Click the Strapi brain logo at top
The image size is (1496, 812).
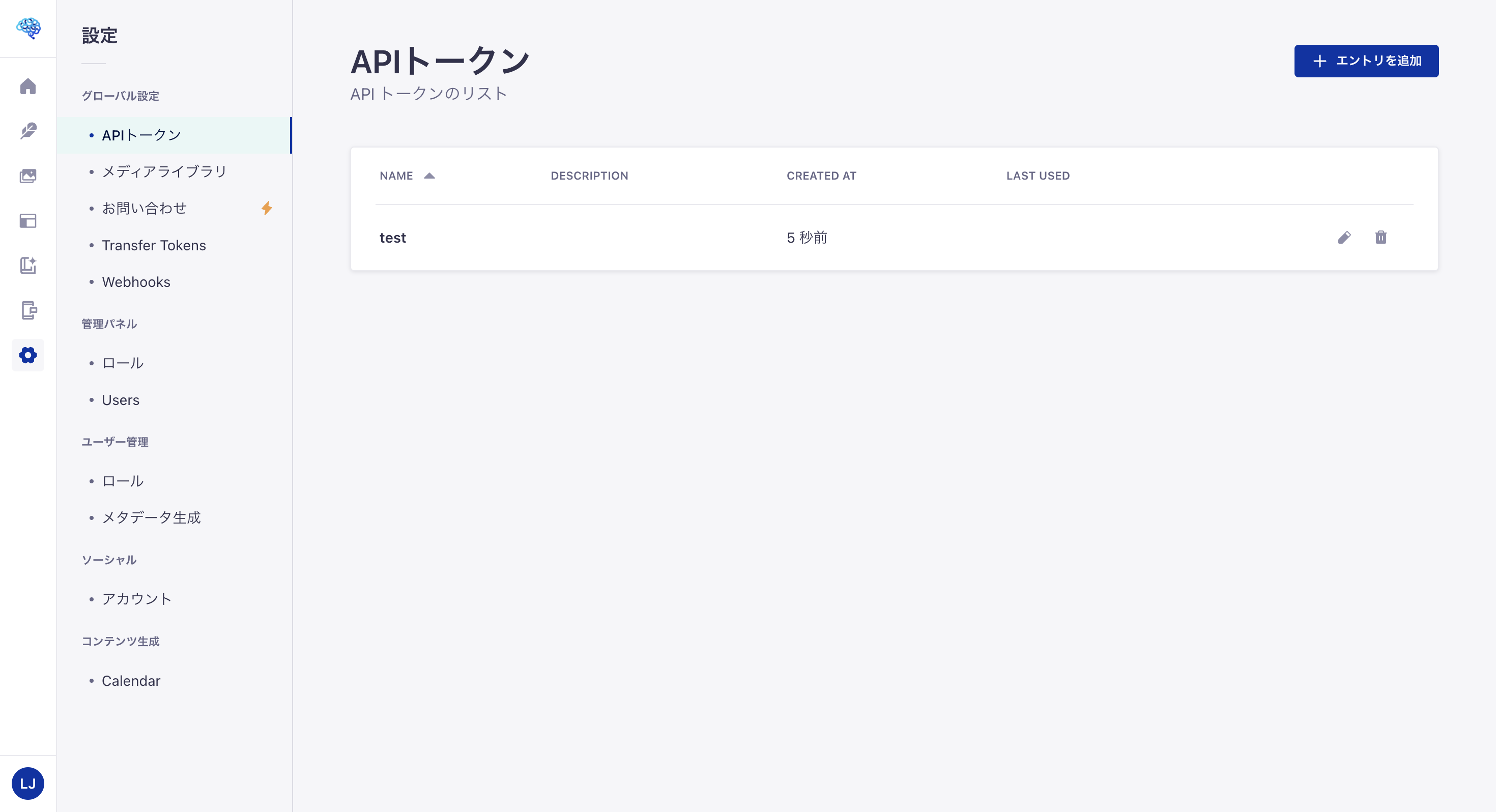tap(28, 28)
